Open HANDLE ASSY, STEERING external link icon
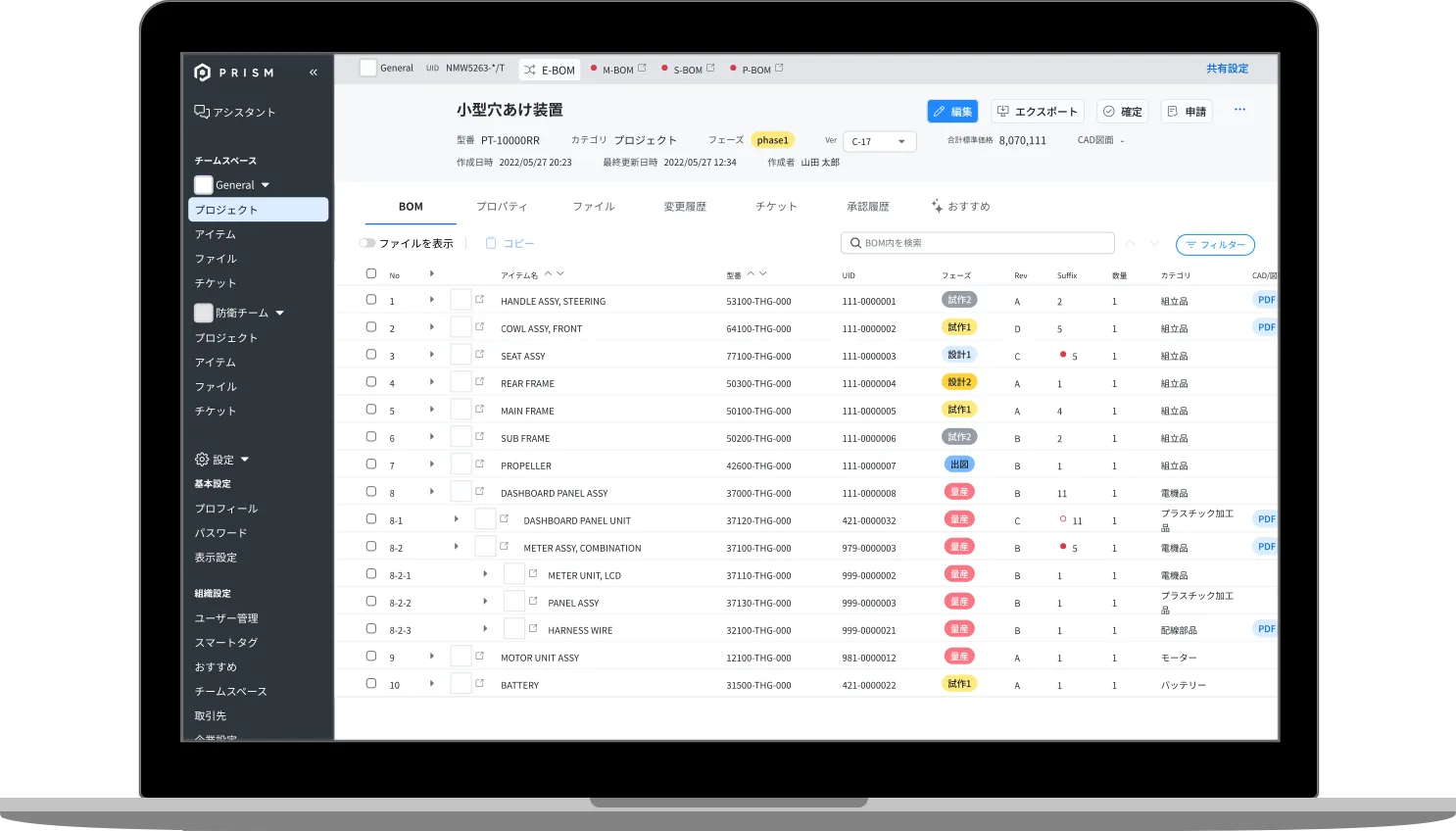The width and height of the screenshot is (1456, 831). [480, 299]
